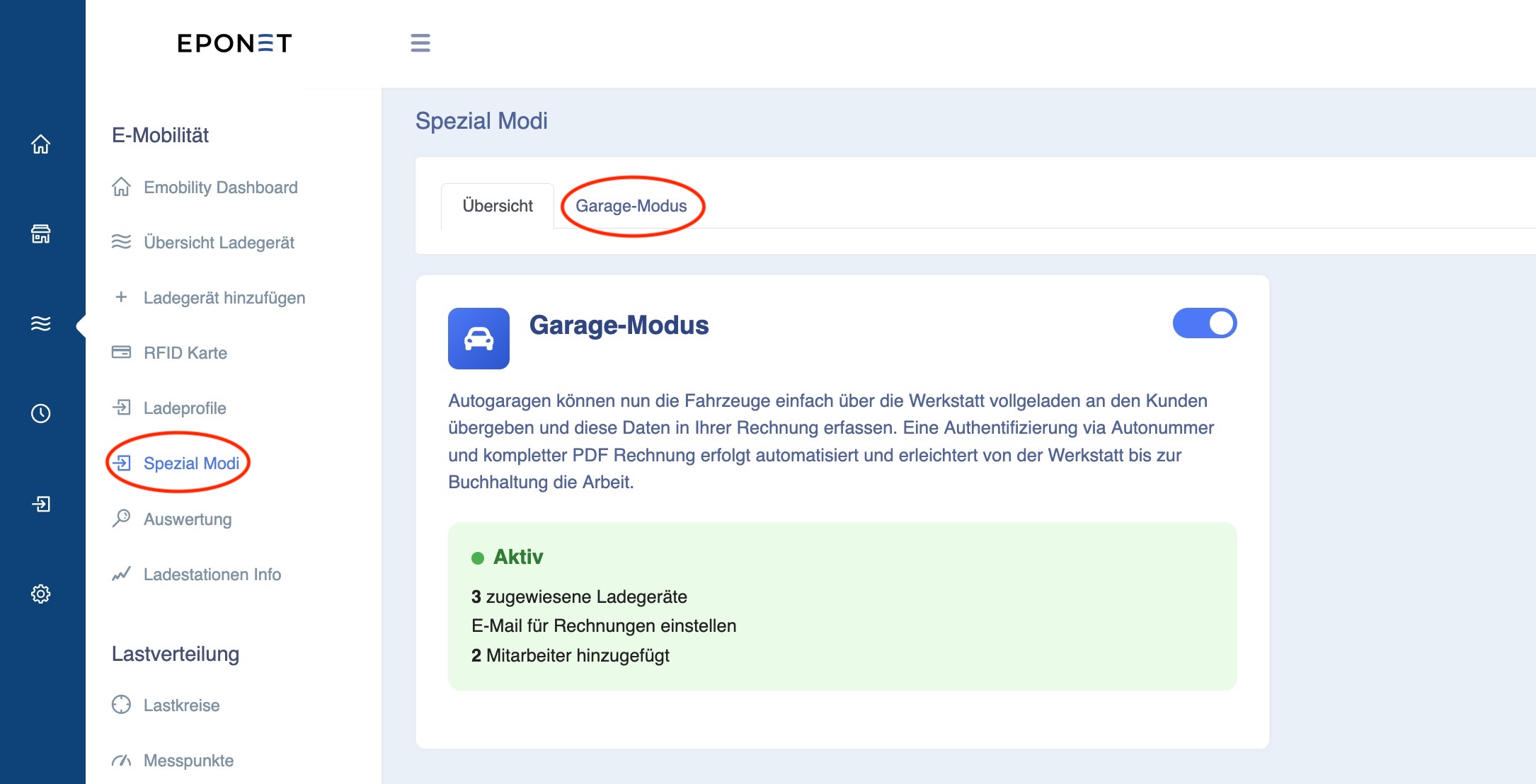Screen dimensions: 1536x784
Task: Click the home icon in the blue rail
Action: [41, 144]
